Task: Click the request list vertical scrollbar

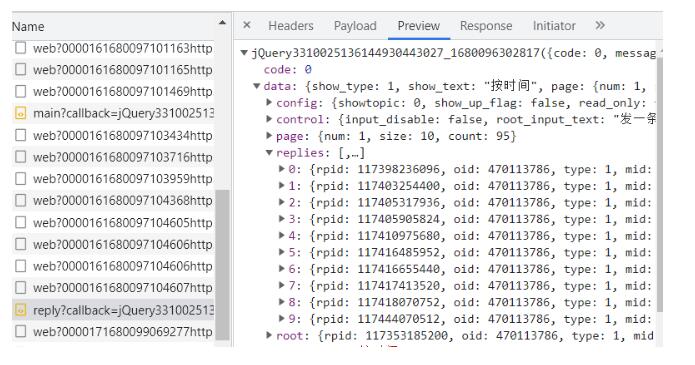Action: [x=222, y=264]
